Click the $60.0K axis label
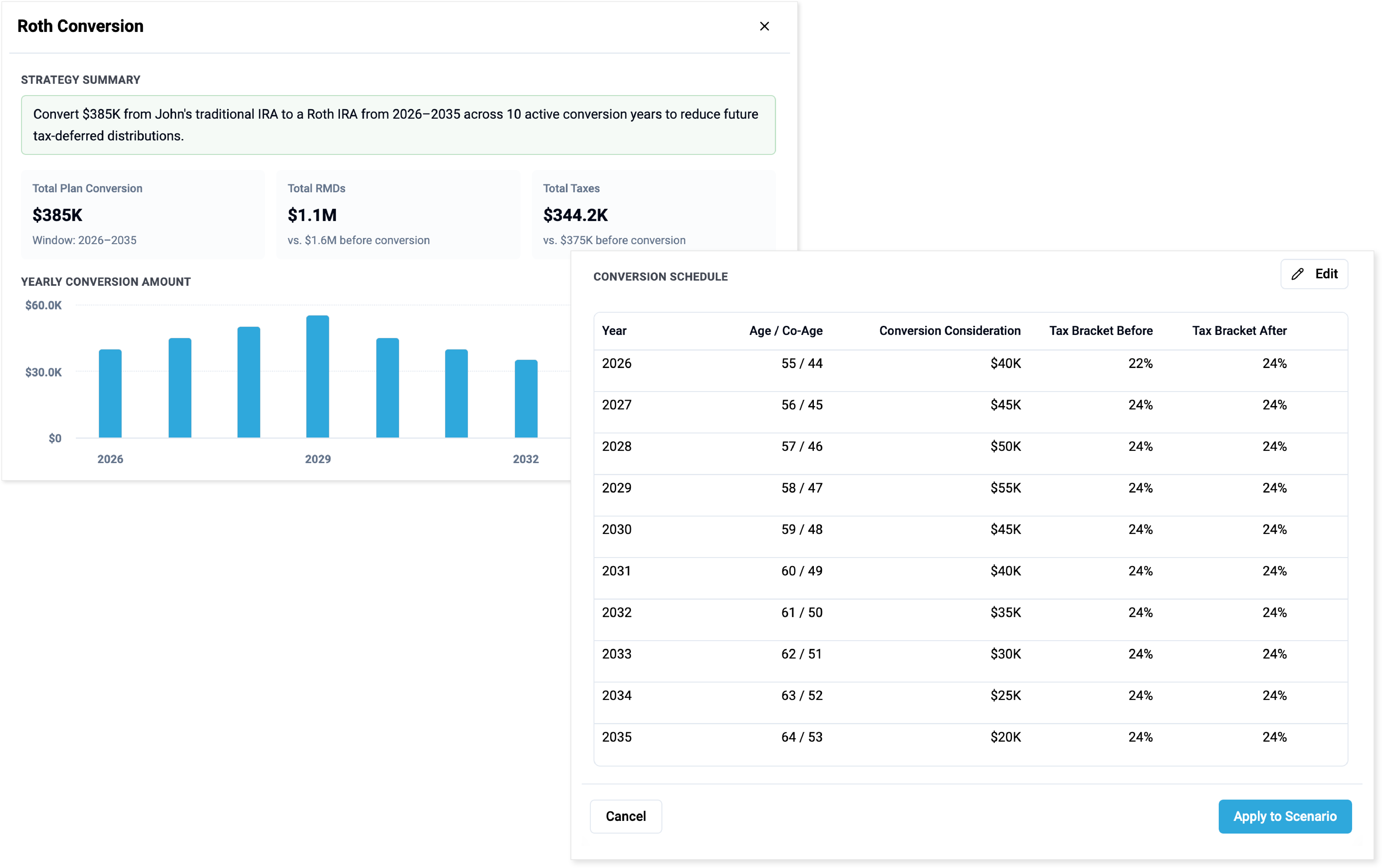Viewport: 1382px width, 868px height. click(x=44, y=305)
